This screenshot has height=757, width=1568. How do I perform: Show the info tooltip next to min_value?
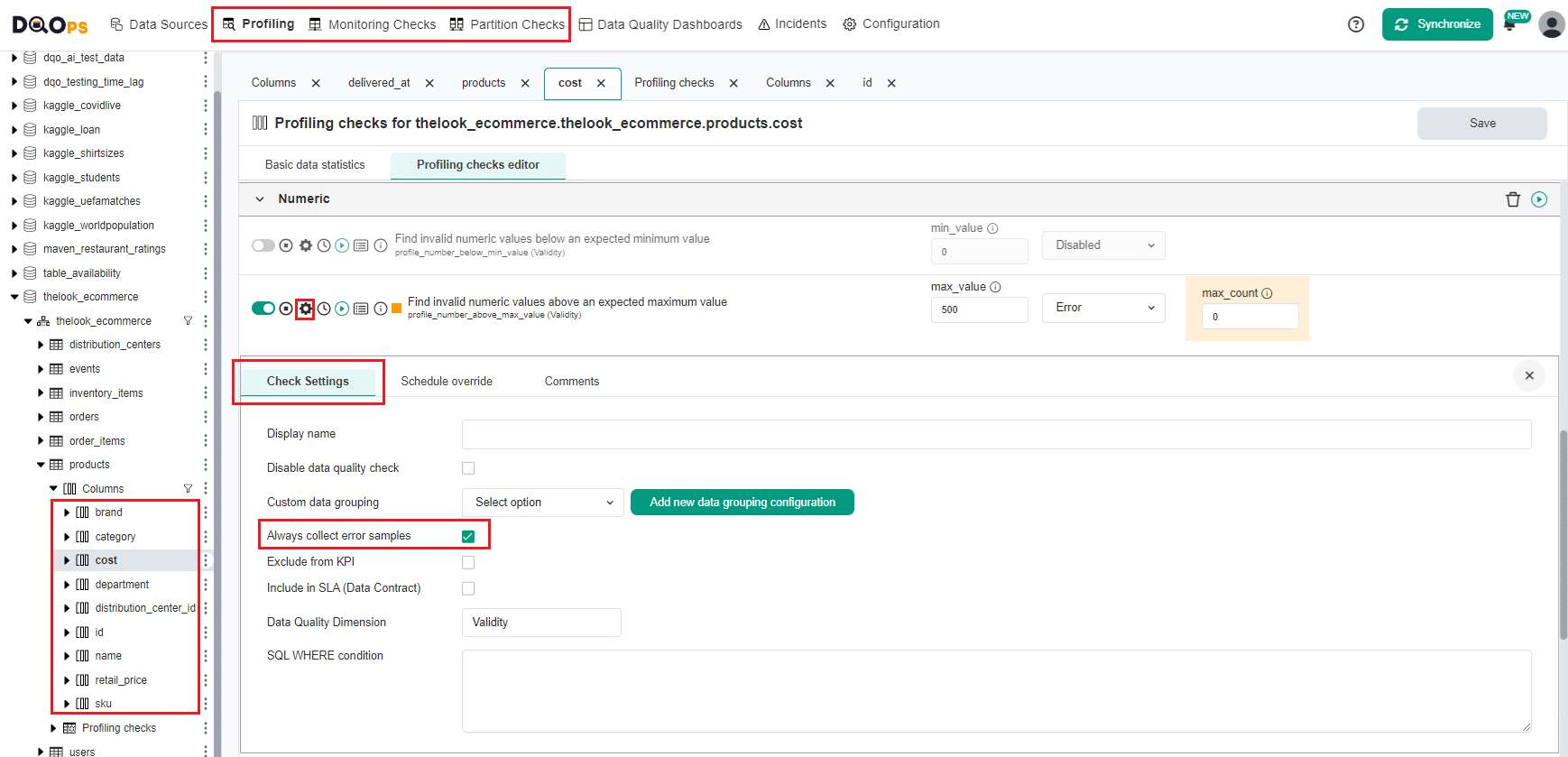coord(992,228)
